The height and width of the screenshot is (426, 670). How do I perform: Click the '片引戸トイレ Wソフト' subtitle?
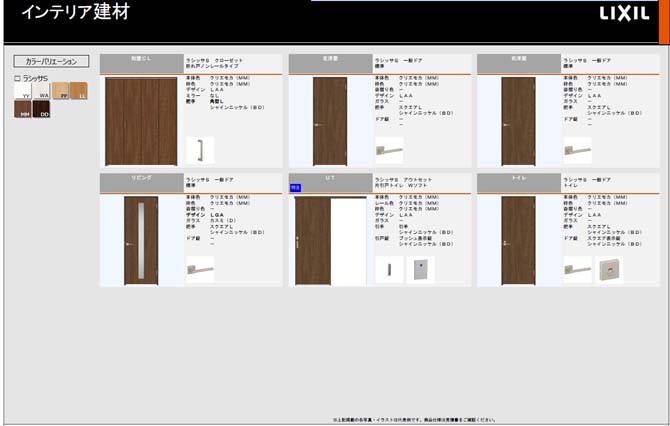[x=401, y=185]
